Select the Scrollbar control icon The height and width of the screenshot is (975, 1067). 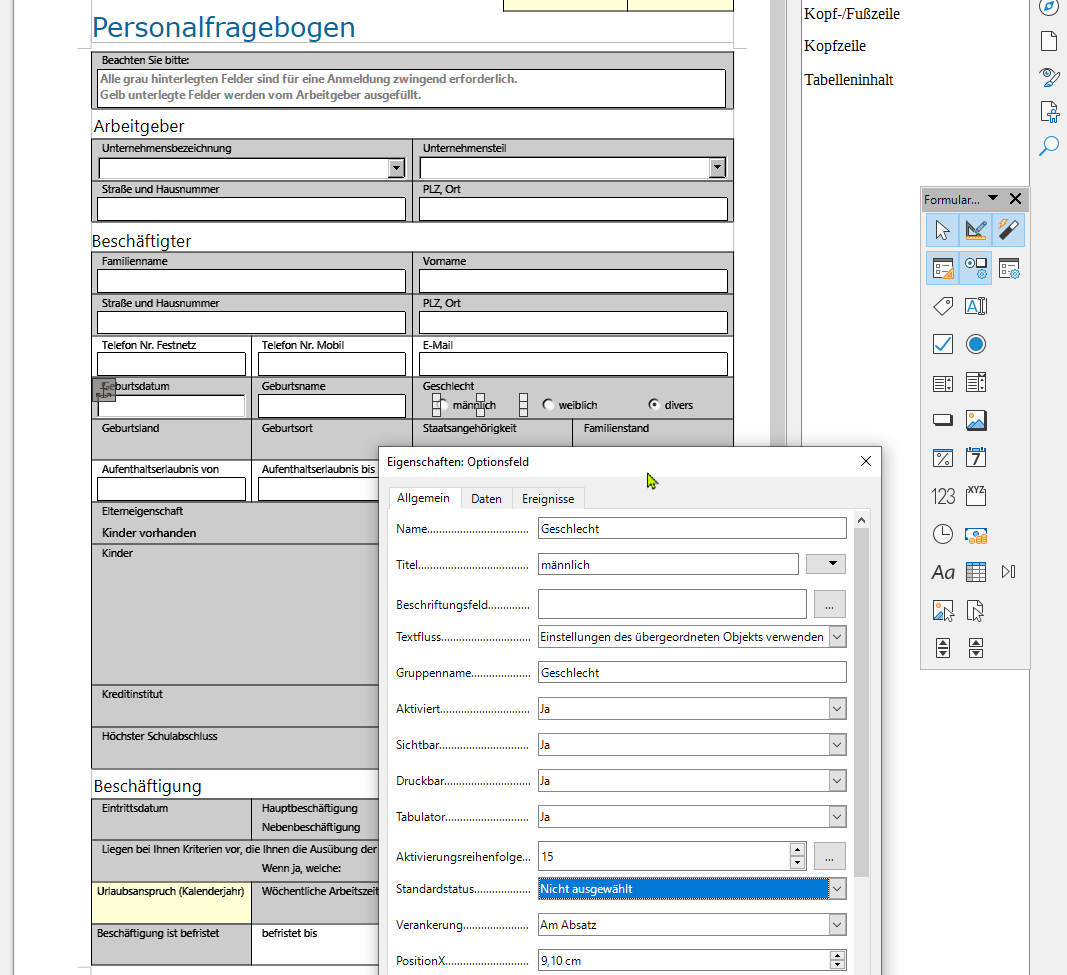(975, 648)
